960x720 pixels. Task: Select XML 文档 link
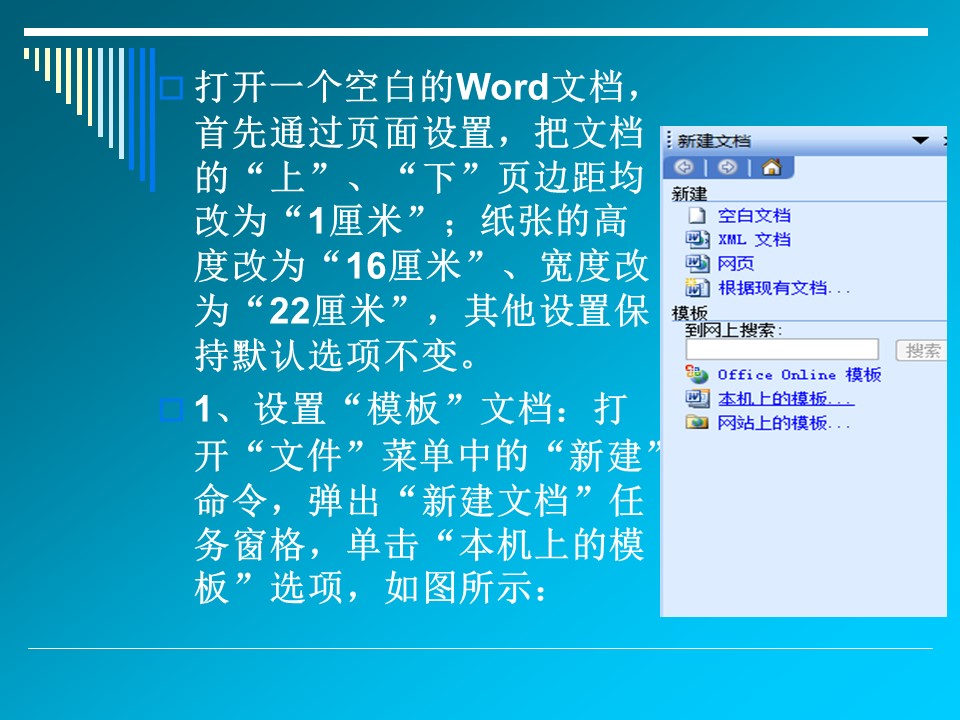[x=754, y=239]
